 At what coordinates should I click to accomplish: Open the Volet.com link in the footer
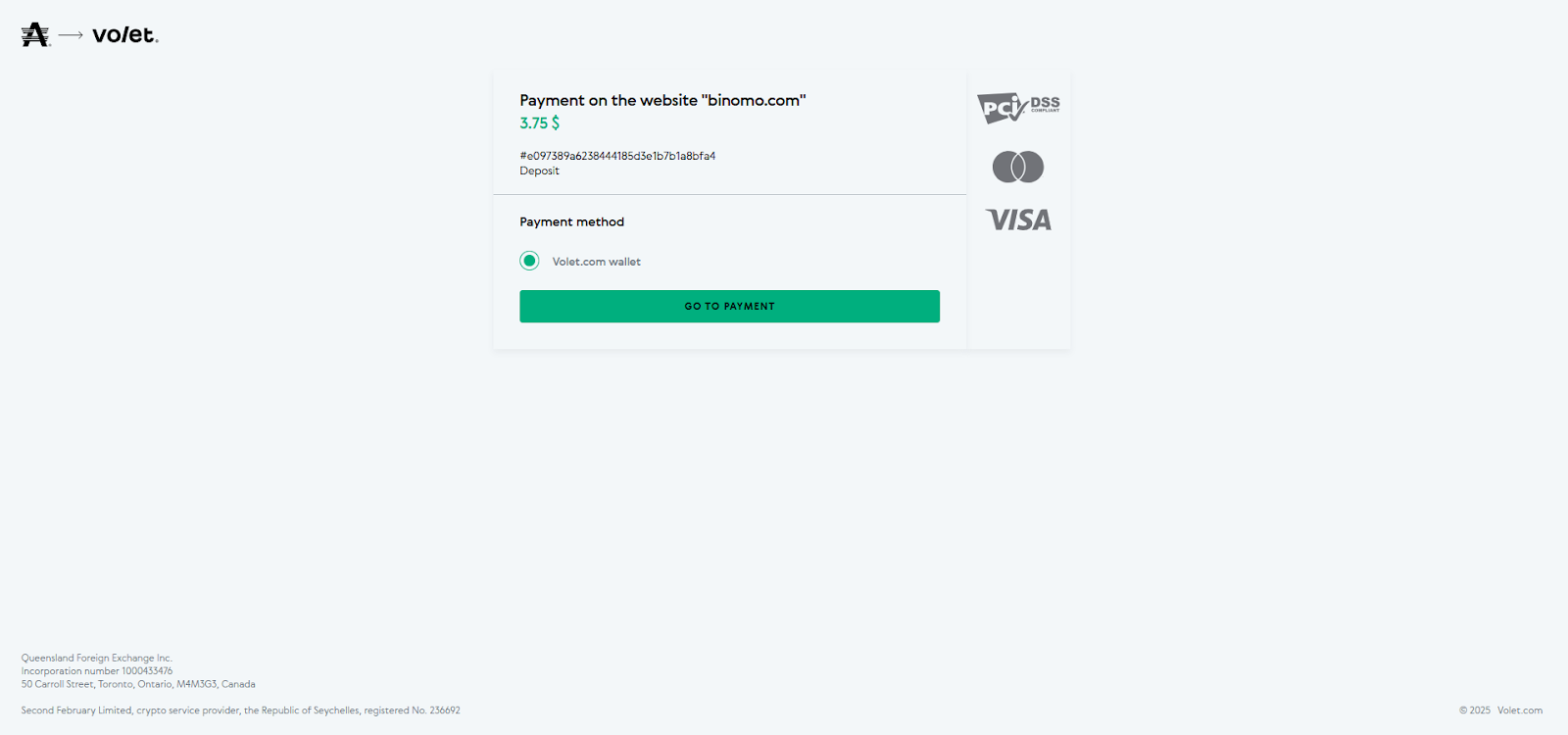point(1519,710)
